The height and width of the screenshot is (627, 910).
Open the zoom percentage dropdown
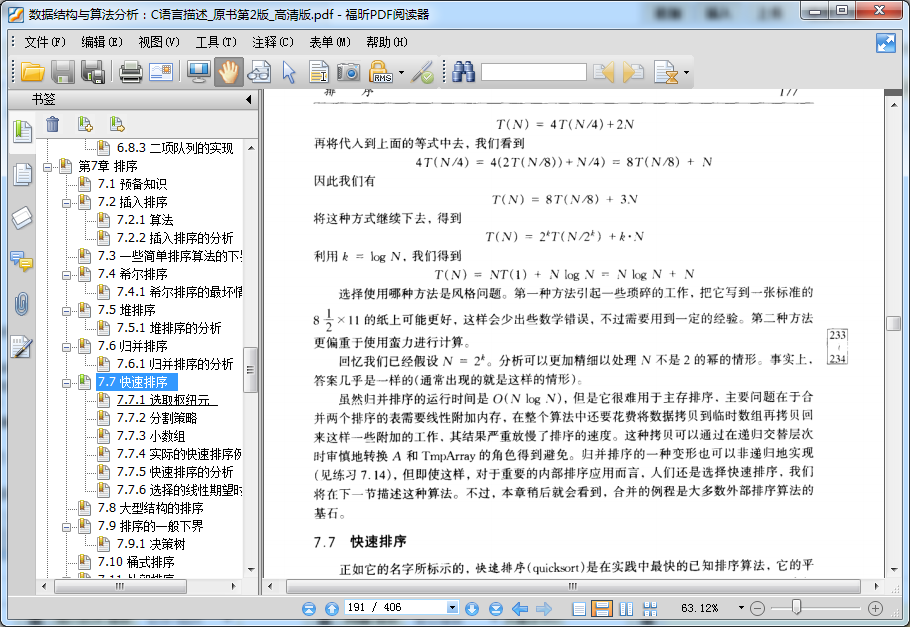[741, 608]
